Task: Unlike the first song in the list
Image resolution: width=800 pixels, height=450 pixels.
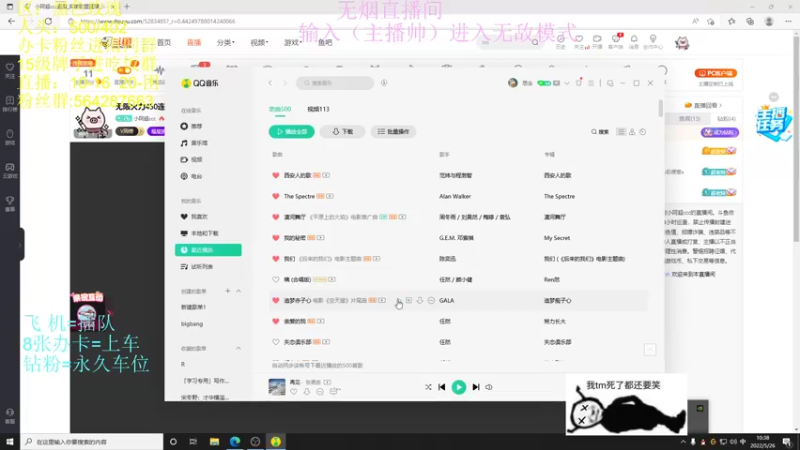Action: 276,175
